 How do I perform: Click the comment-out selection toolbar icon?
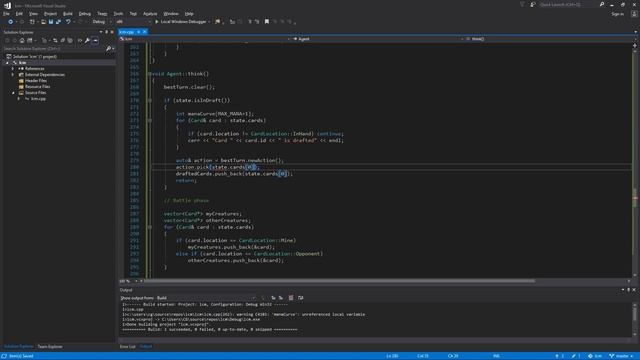click(x=250, y=22)
